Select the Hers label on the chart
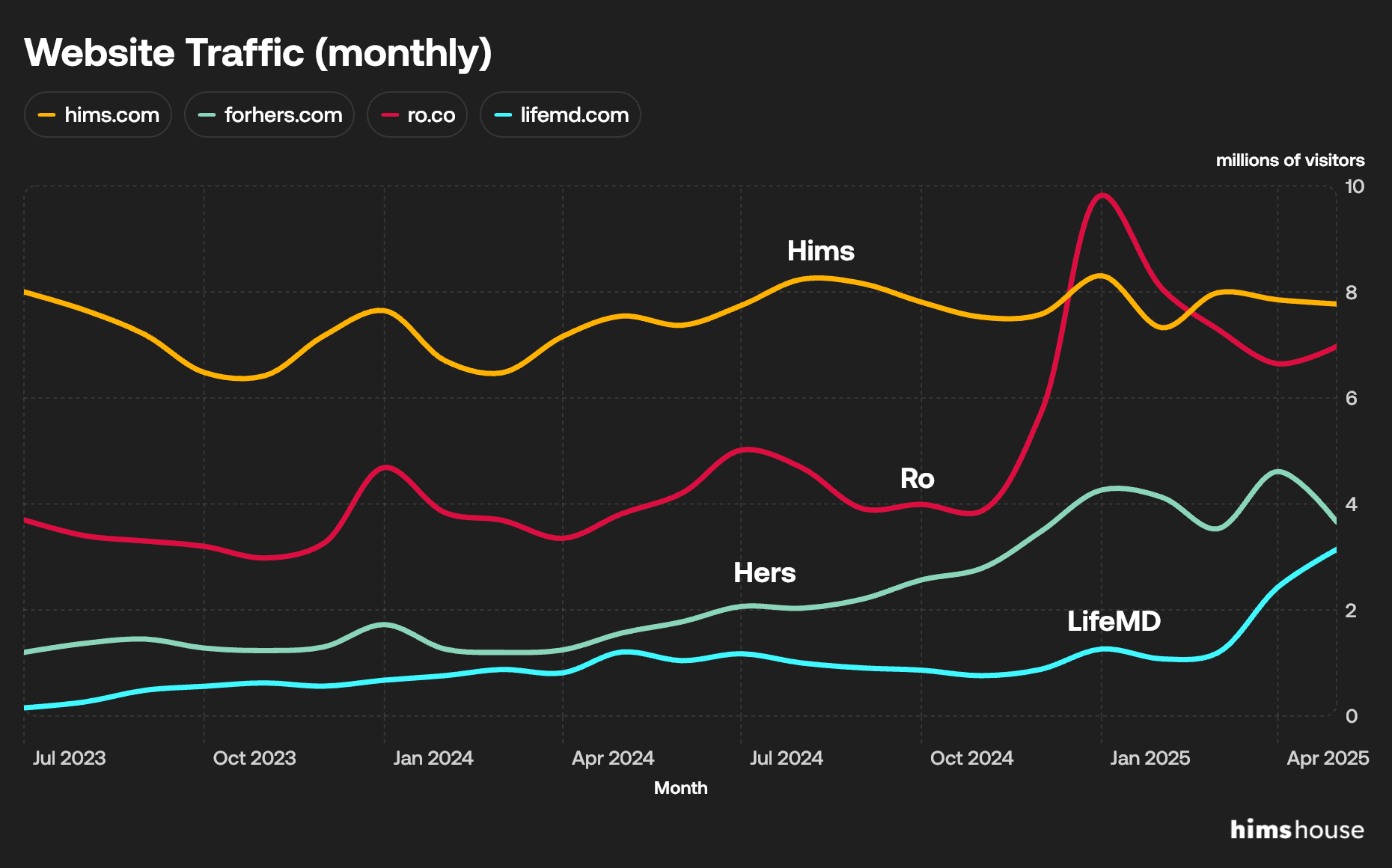The width and height of the screenshot is (1392, 868). 764,573
